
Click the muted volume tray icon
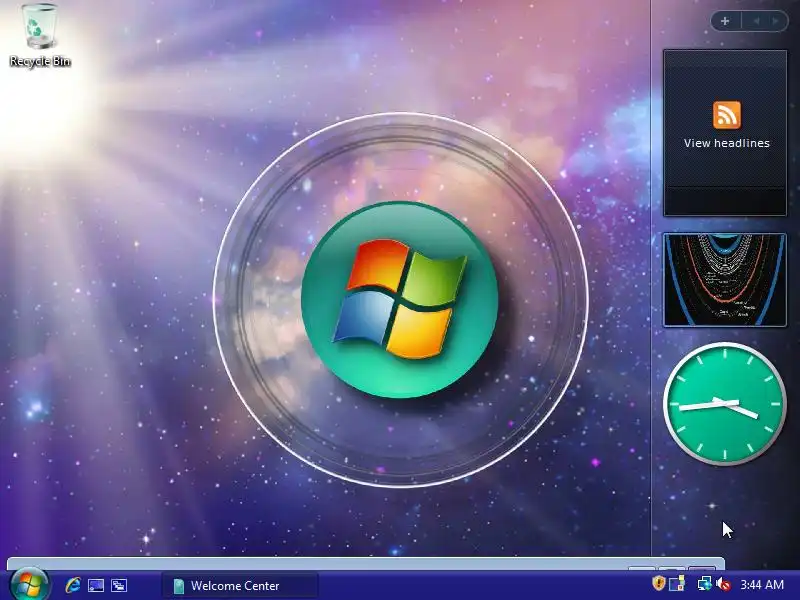[x=723, y=584]
